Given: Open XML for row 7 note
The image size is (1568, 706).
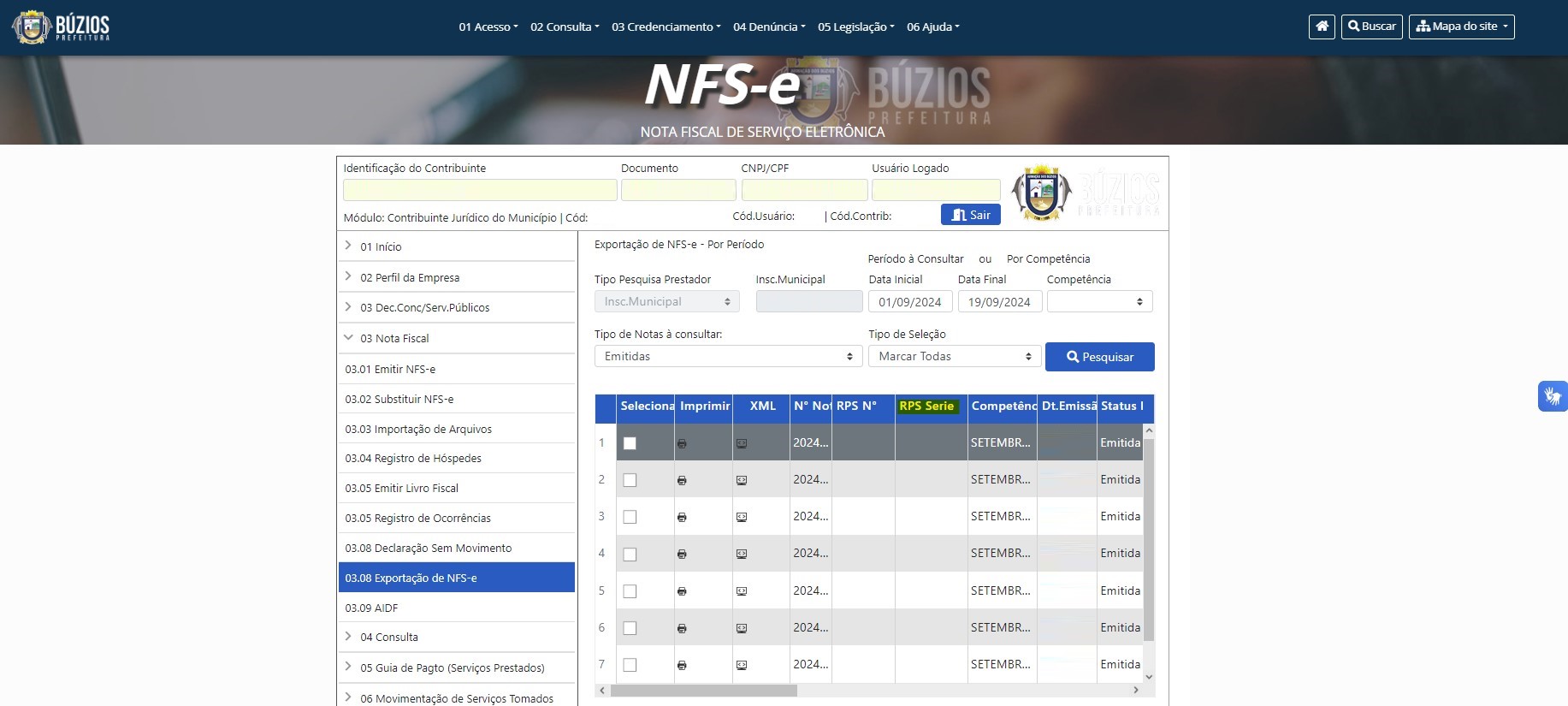Looking at the screenshot, I should click(x=742, y=665).
